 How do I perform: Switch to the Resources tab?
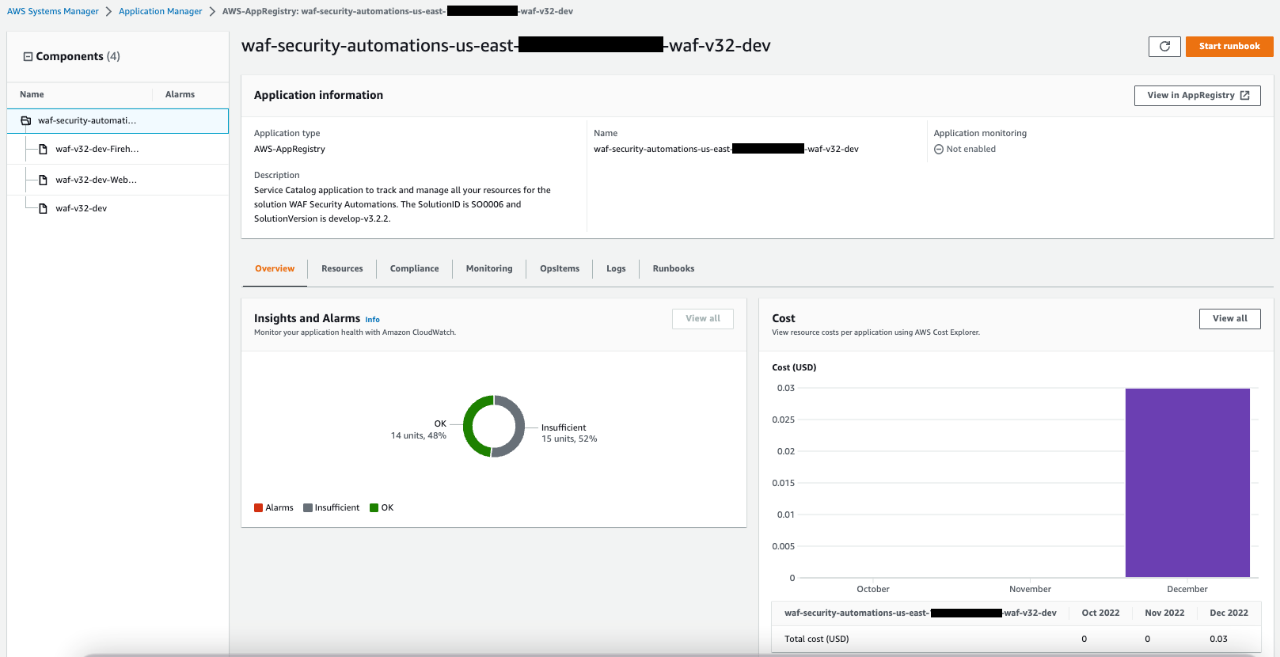click(x=342, y=268)
